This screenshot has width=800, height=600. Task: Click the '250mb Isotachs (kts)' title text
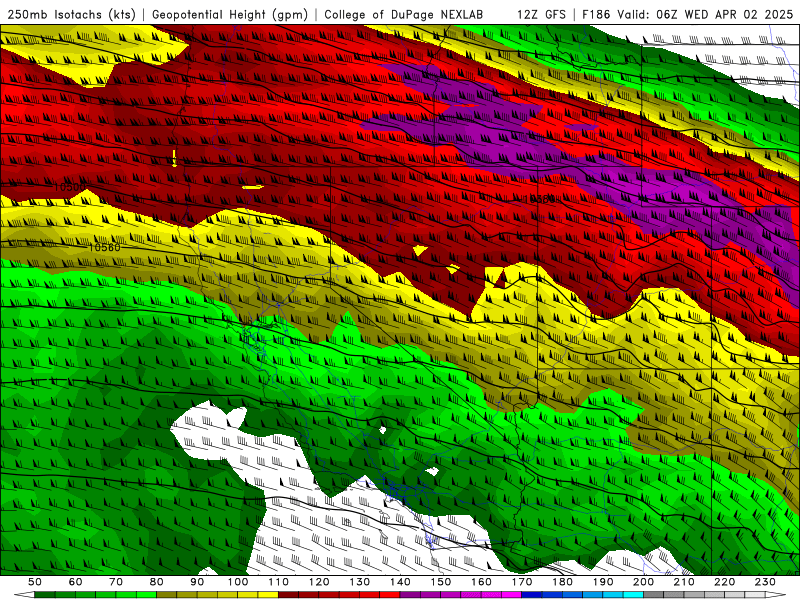[x=71, y=15]
